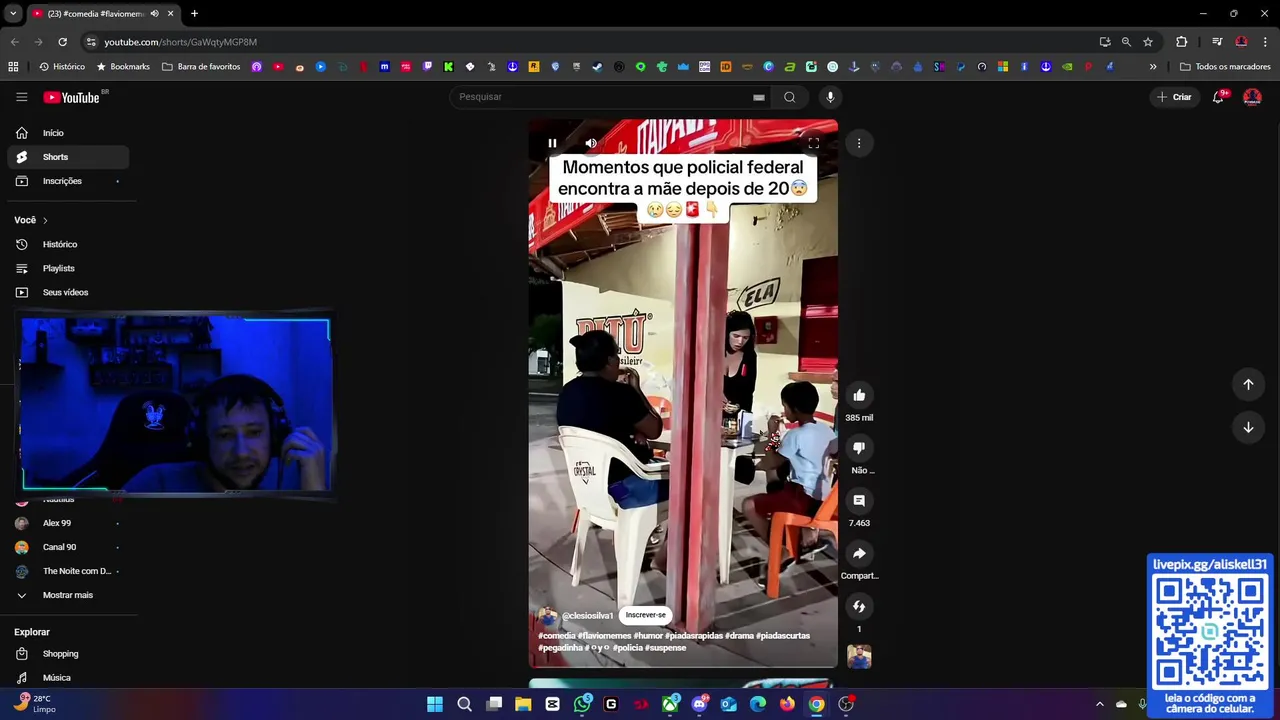Go to the YouTube home logo
1280x720 pixels.
pyautogui.click(x=72, y=97)
